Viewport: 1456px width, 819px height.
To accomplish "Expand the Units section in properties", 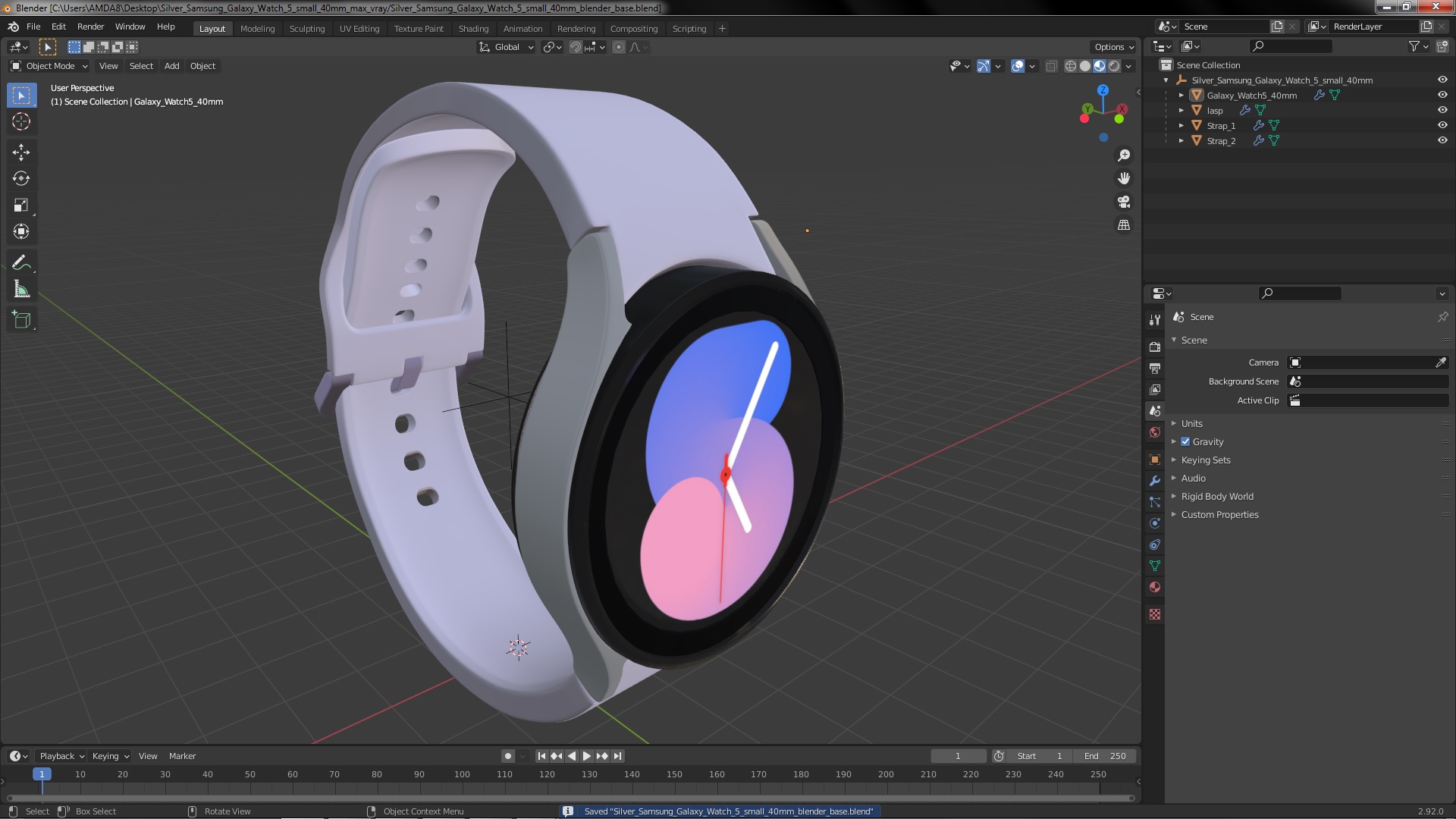I will point(1192,422).
